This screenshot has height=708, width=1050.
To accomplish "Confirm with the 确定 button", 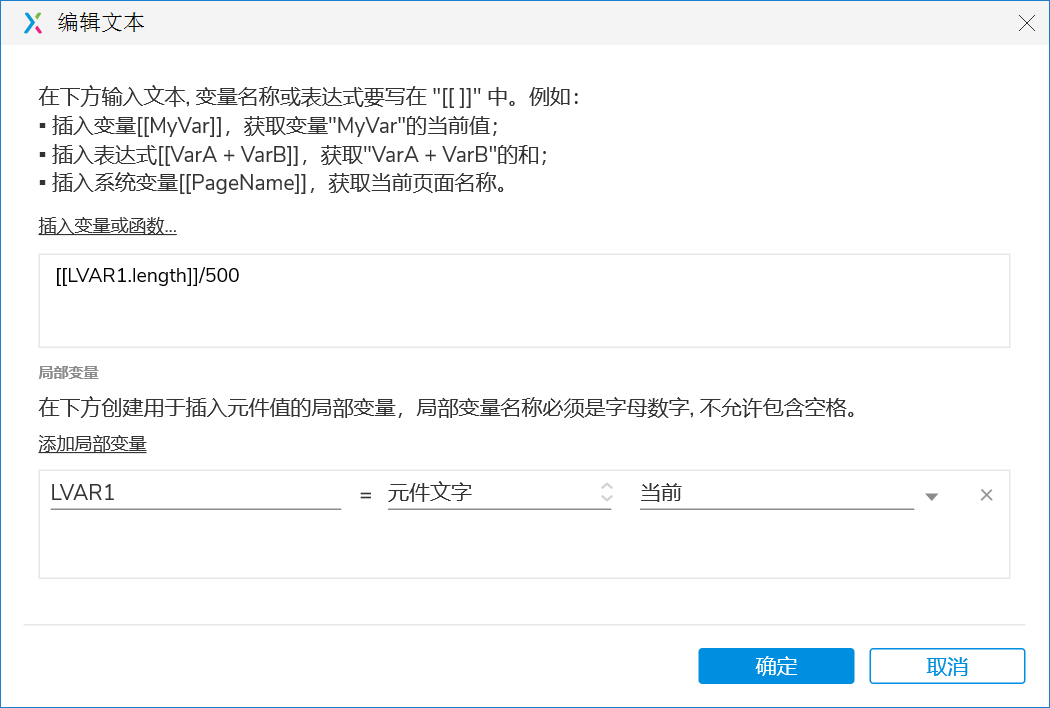I will [776, 666].
